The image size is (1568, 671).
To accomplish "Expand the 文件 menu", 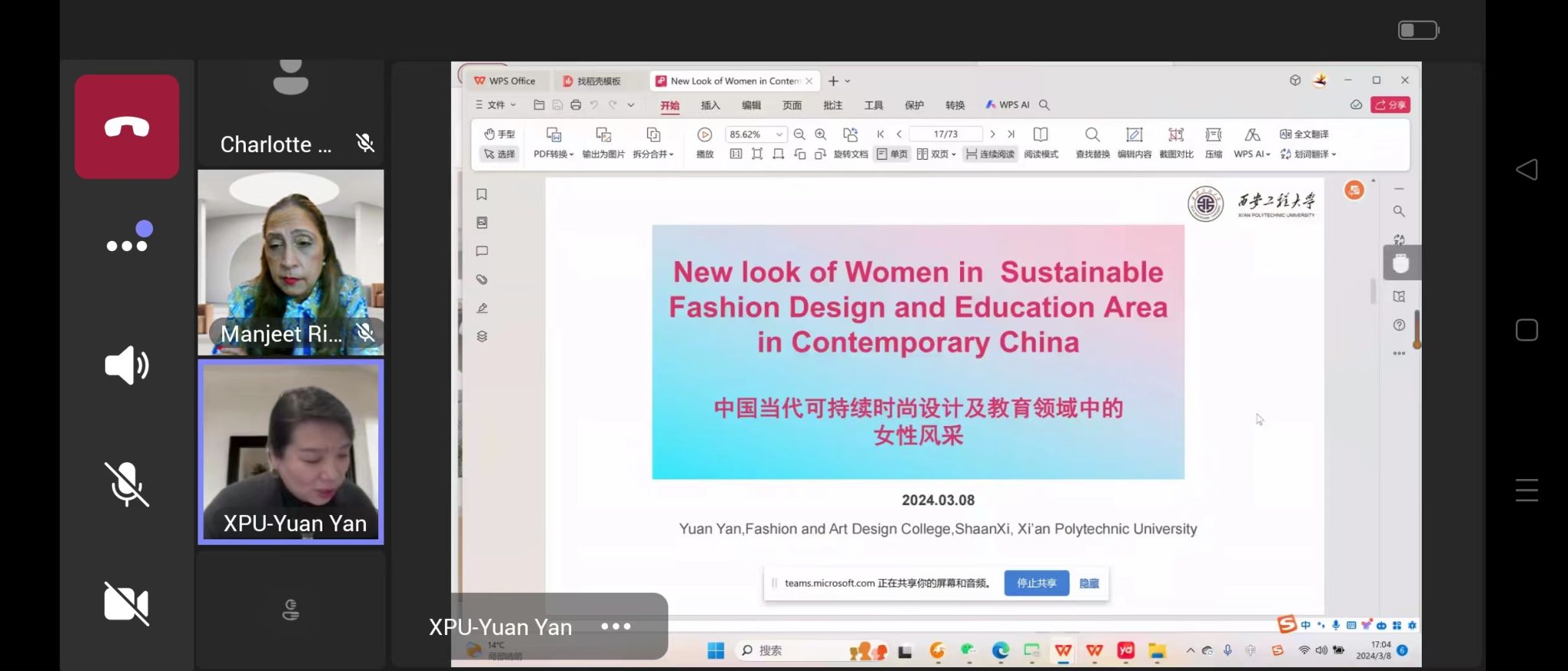I will point(496,105).
